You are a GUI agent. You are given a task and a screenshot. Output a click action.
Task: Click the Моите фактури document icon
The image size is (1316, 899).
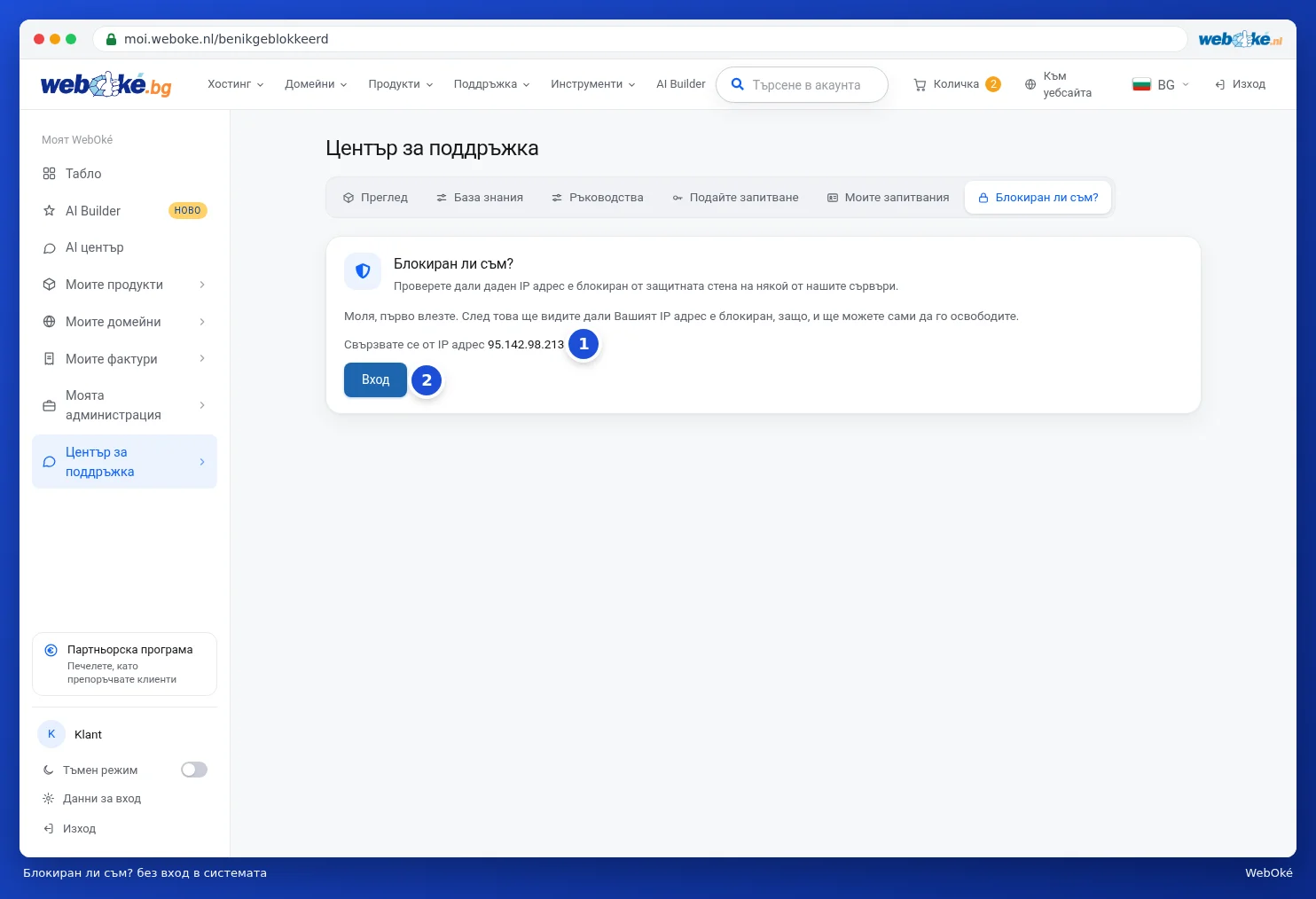coord(50,359)
